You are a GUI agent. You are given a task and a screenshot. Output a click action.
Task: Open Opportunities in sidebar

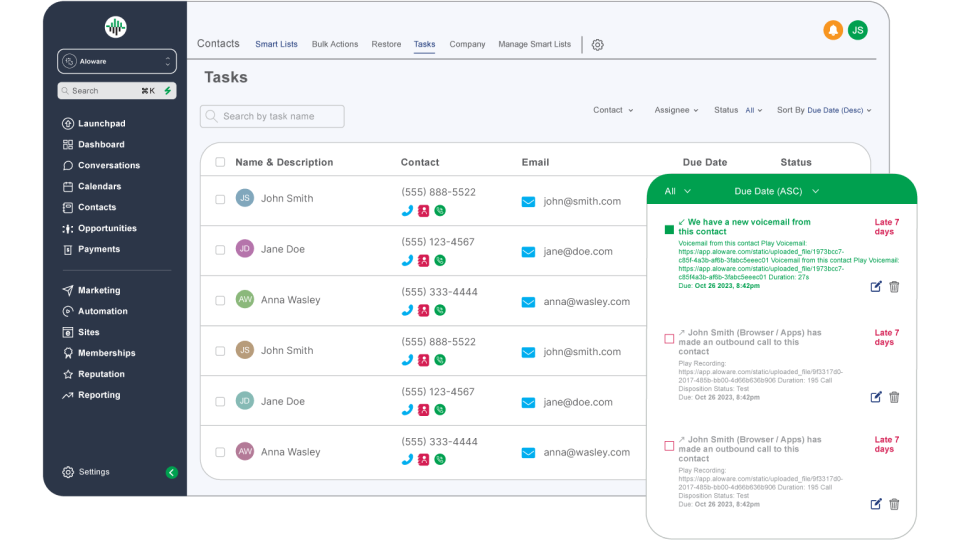pyautogui.click(x=99, y=228)
